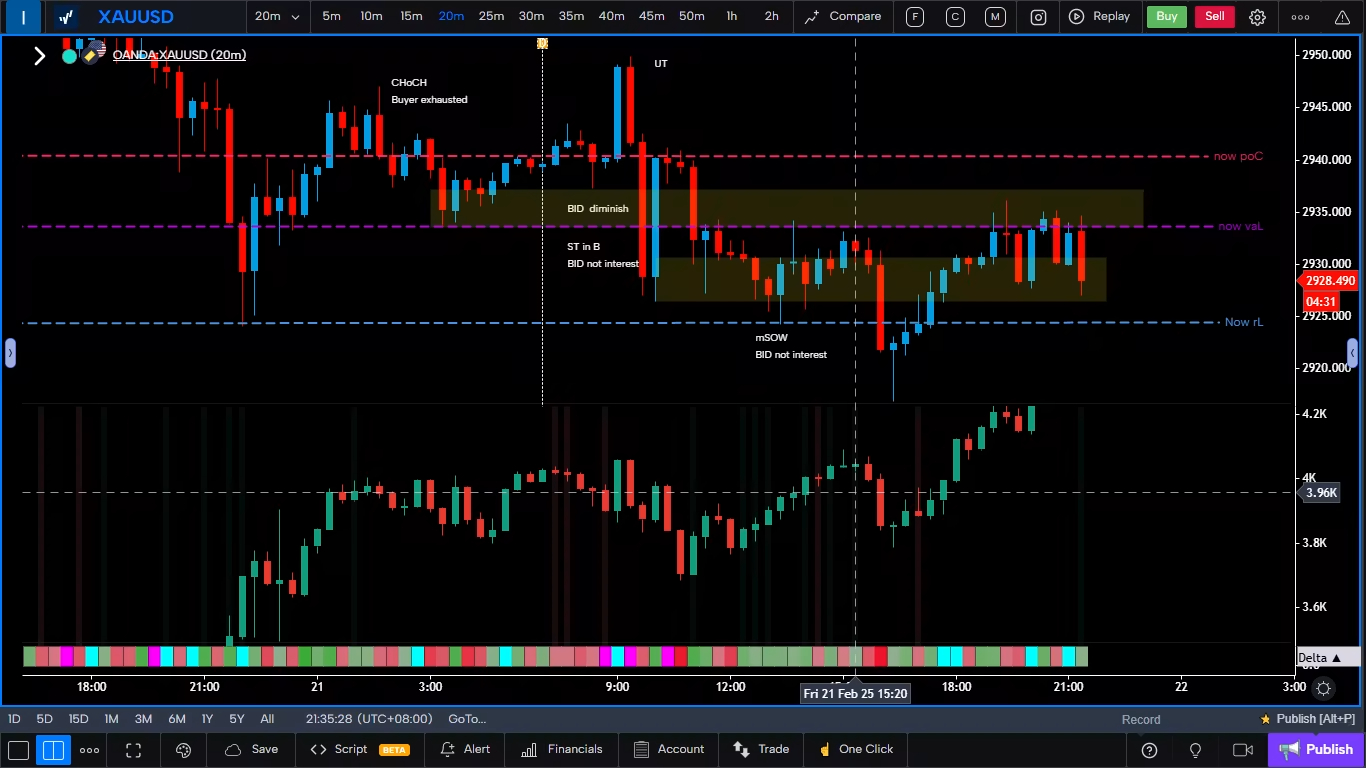The height and width of the screenshot is (768, 1366).
Task: Open symbol search for XAUUSD
Action: point(135,16)
